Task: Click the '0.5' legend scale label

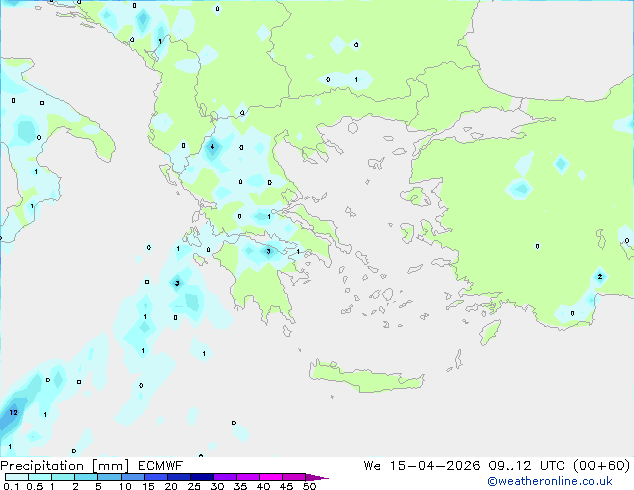Action: coord(35,486)
